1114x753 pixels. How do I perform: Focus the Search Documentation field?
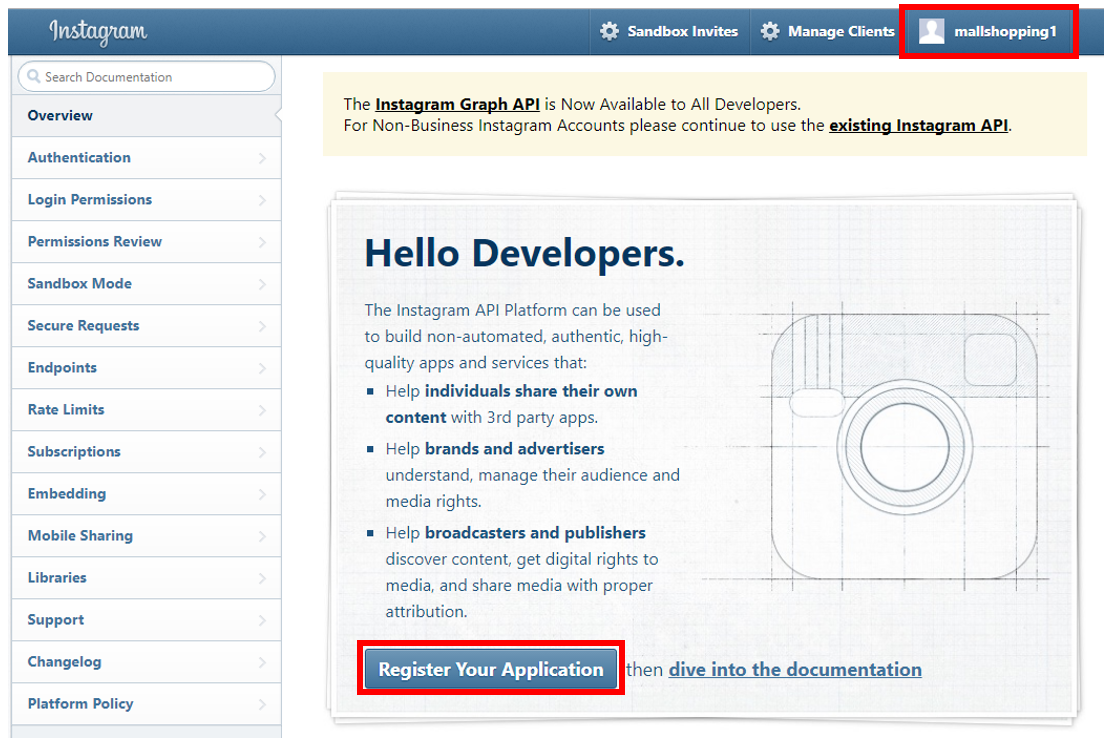(x=146, y=76)
